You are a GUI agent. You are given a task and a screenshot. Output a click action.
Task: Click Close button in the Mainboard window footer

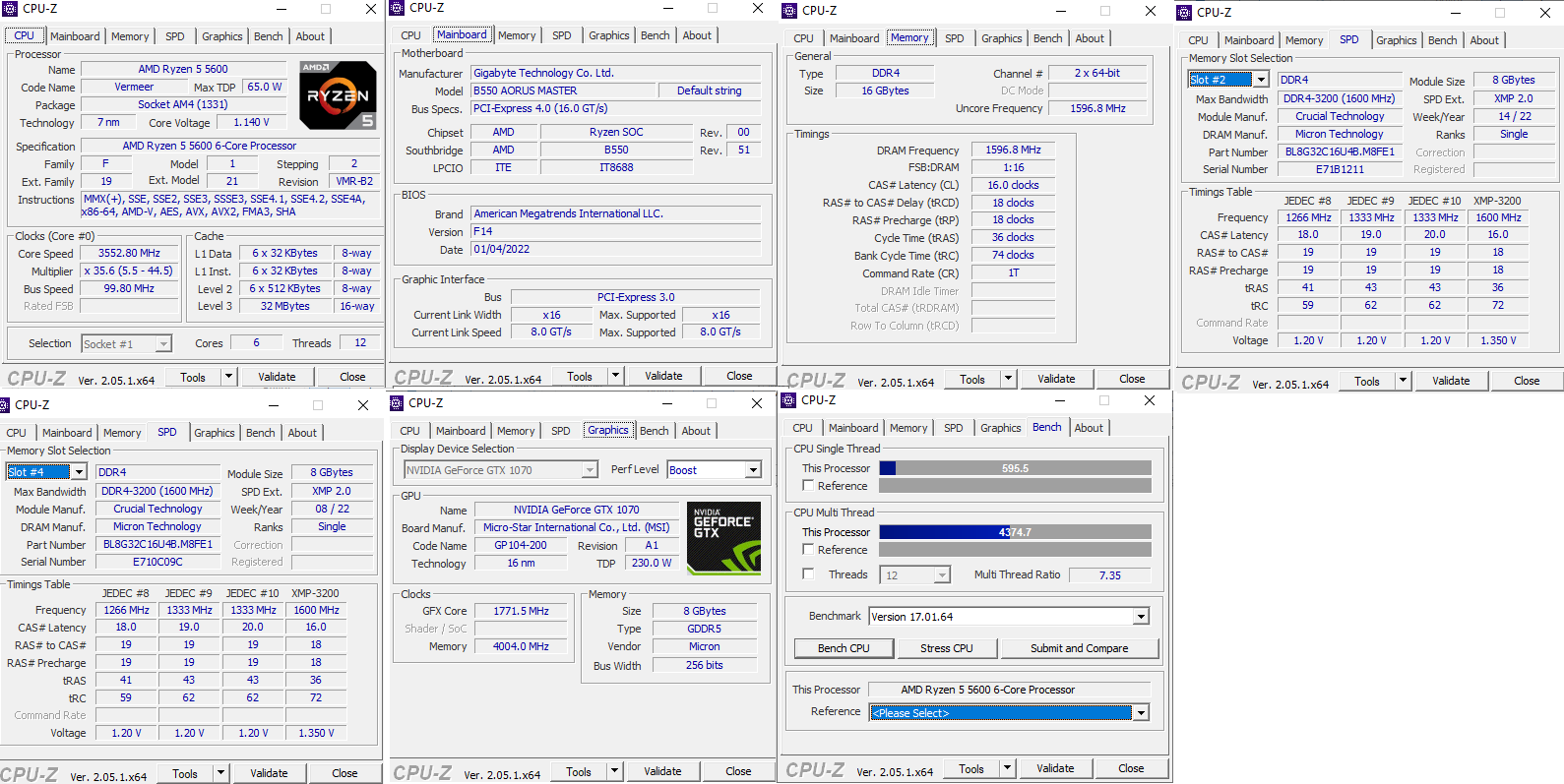point(739,376)
